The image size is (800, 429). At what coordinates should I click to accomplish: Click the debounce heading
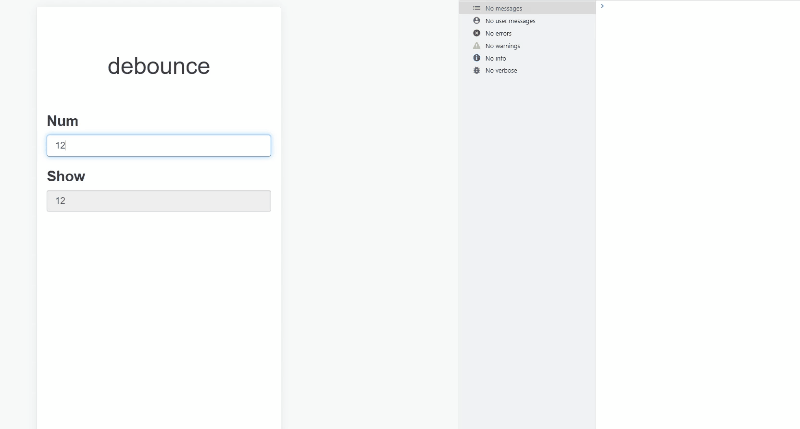(158, 66)
